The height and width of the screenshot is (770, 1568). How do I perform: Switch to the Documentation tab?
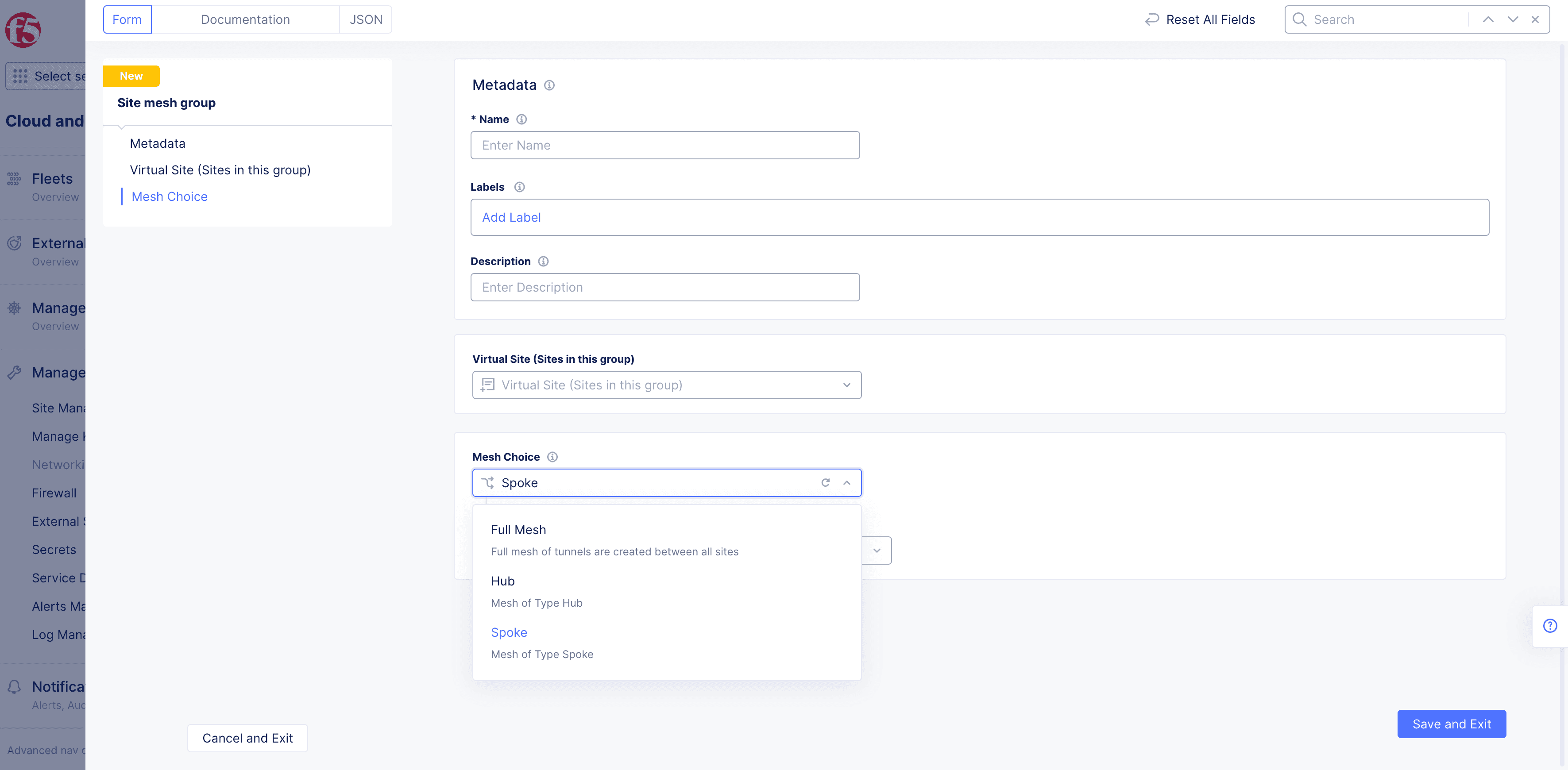point(245,19)
